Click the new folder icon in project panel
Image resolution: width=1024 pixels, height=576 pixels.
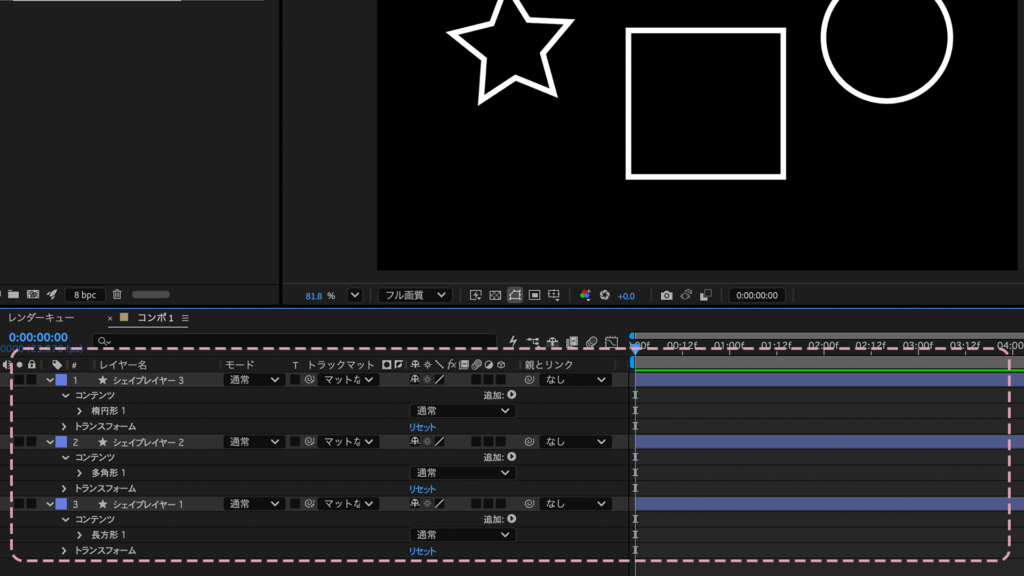coord(13,295)
